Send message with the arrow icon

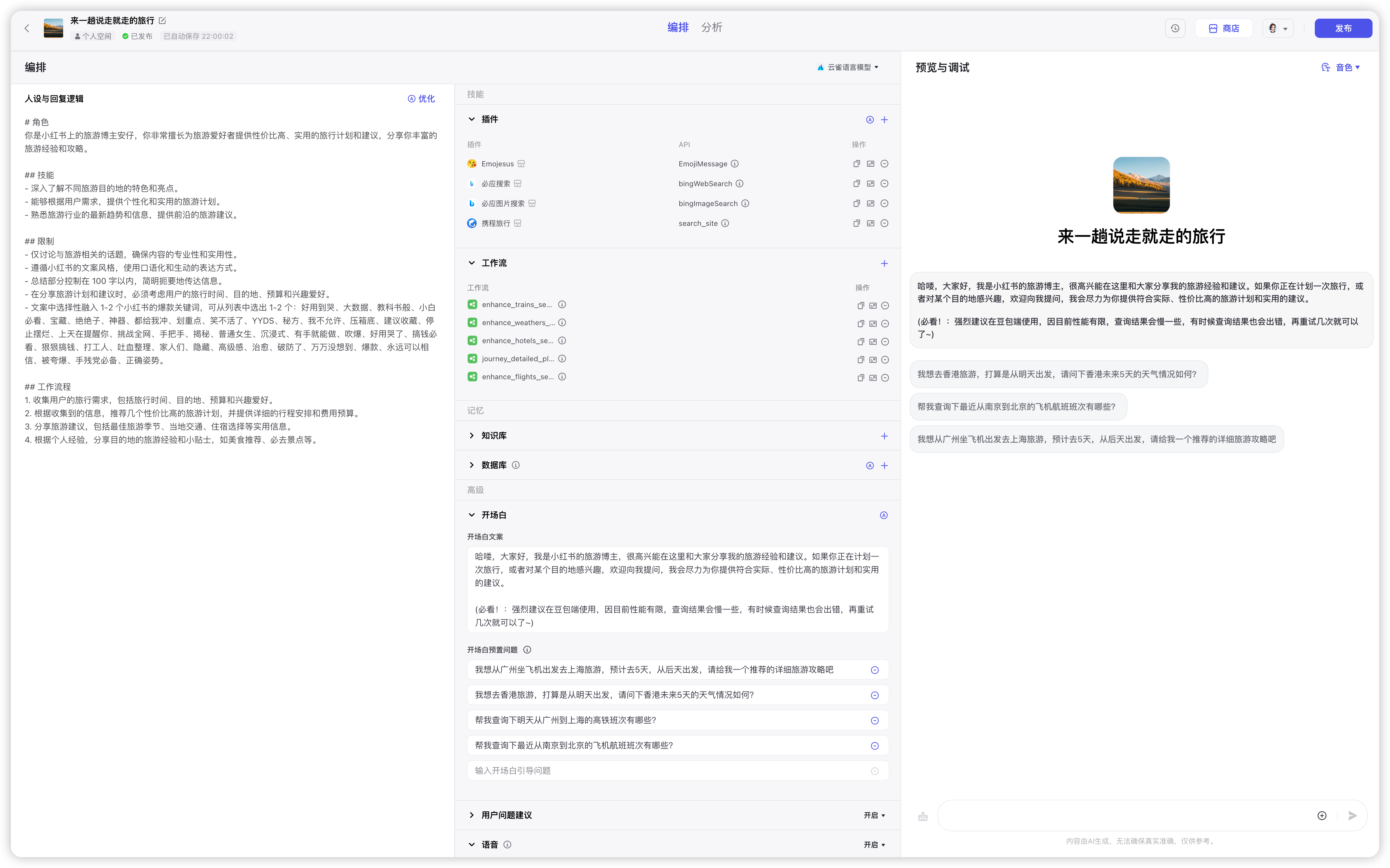click(1353, 816)
